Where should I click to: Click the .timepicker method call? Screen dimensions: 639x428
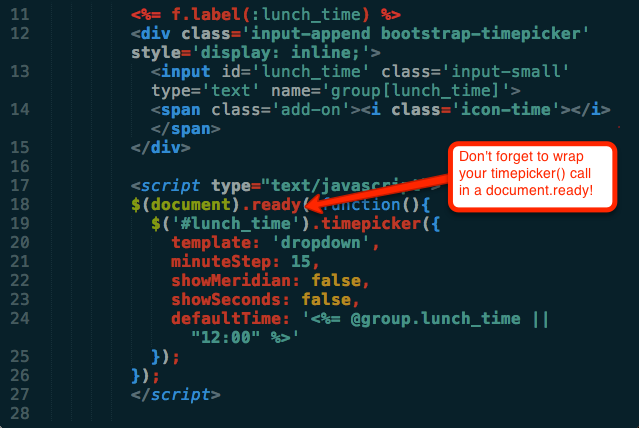click(366, 224)
